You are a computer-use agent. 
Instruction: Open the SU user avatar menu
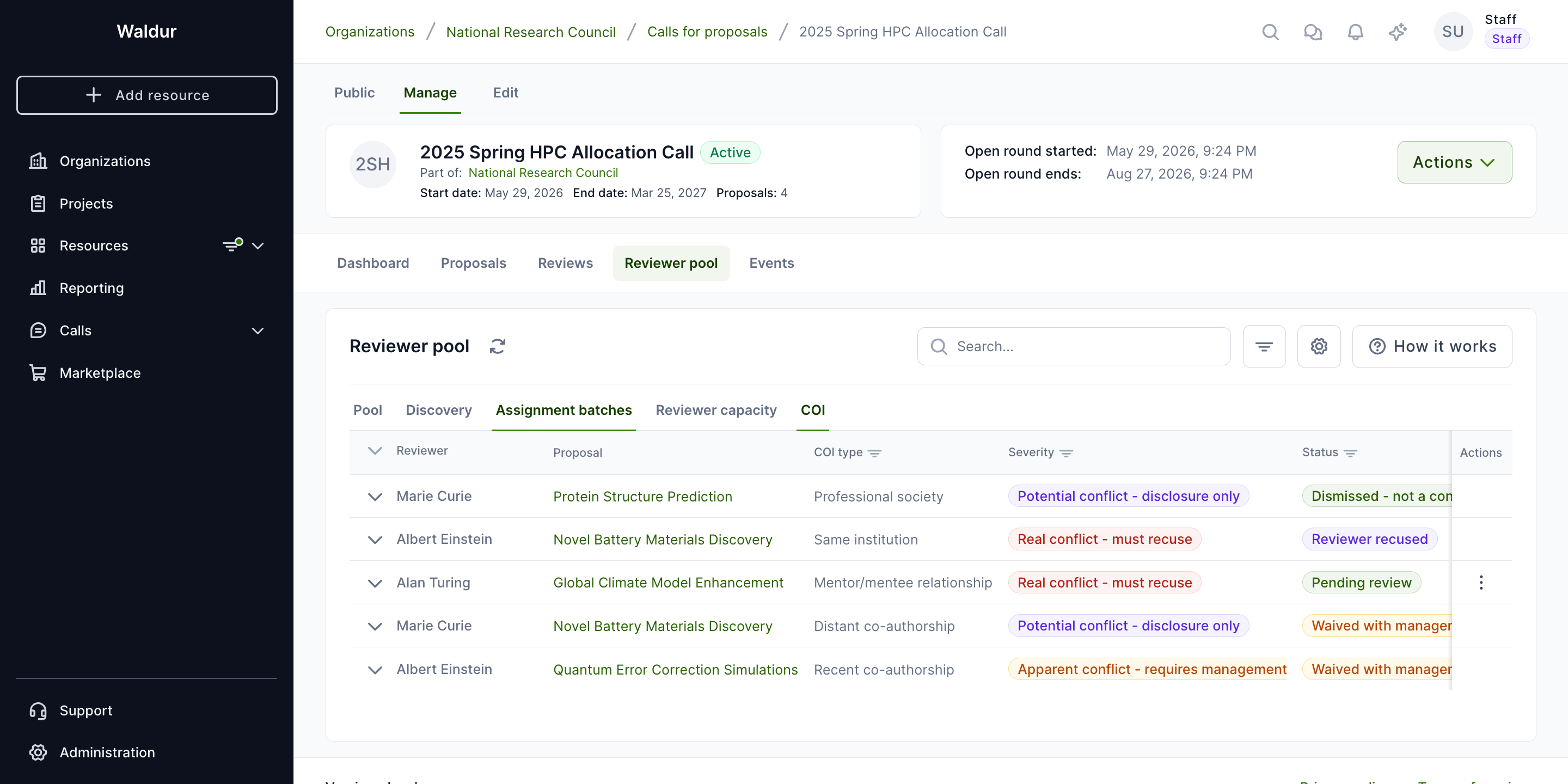pos(1453,32)
